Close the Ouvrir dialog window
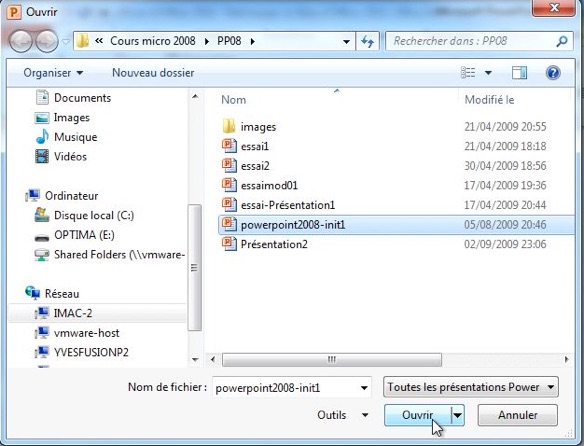The height and width of the screenshot is (446, 584). [554, 8]
